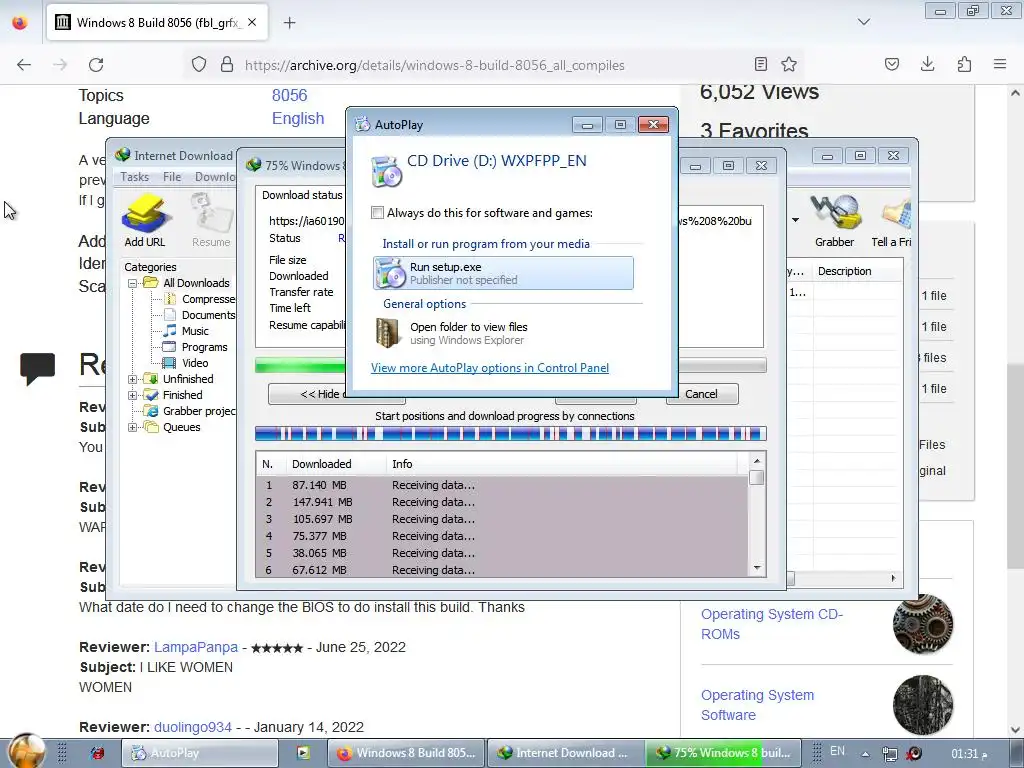Click the Hide details button
The image size is (1024, 768).
coord(307,394)
